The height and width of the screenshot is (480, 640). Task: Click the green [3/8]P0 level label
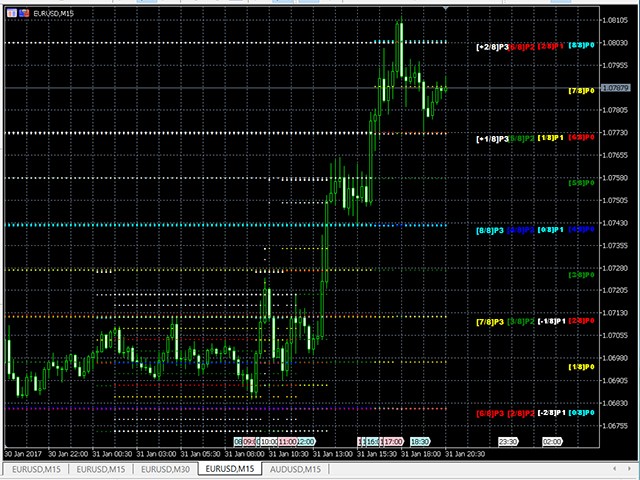coord(582,275)
